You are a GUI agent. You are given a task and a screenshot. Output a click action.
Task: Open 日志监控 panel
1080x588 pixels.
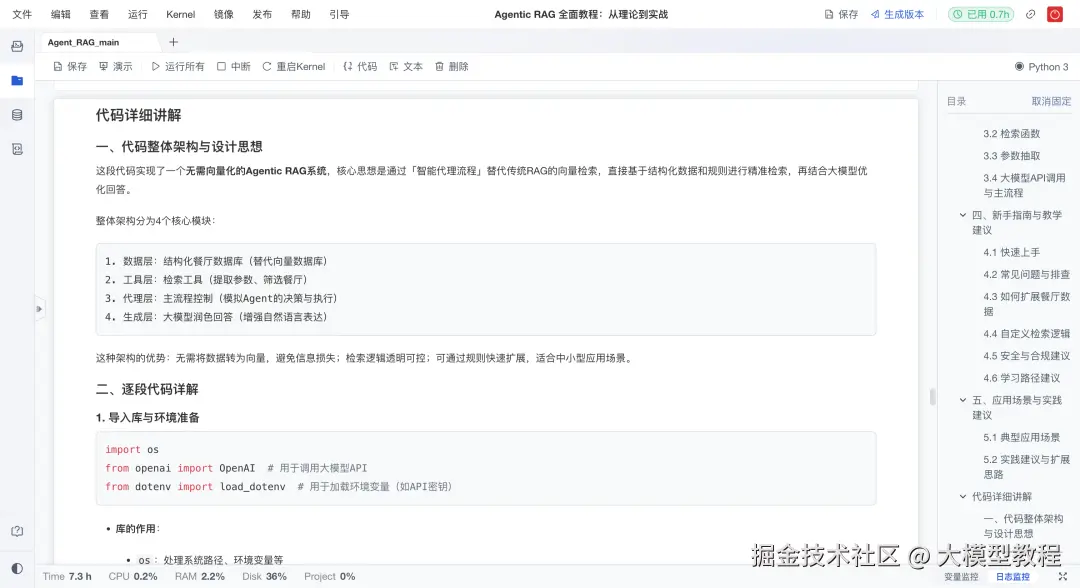click(x=1012, y=577)
